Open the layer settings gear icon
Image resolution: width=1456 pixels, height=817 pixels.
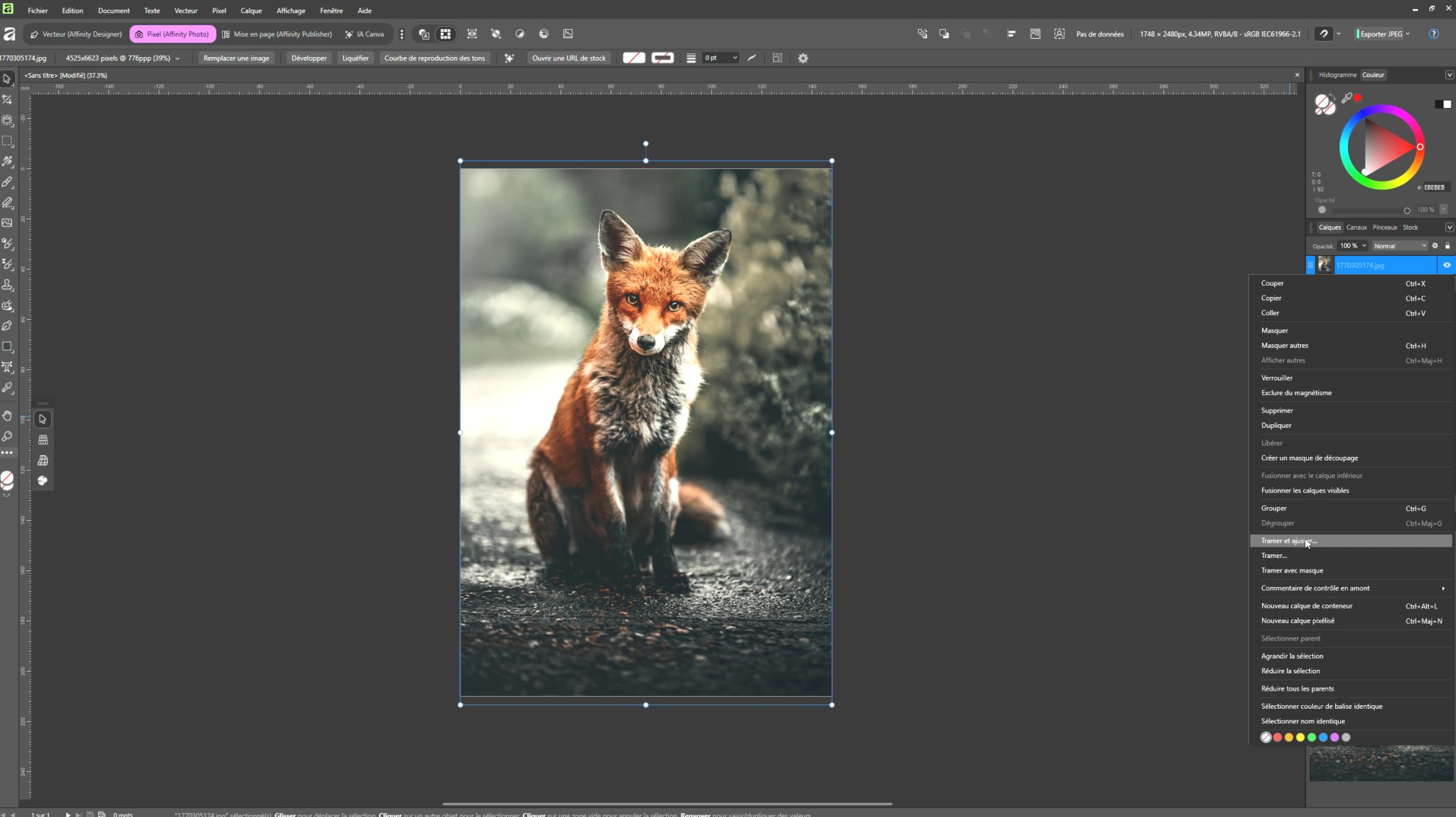1435,246
